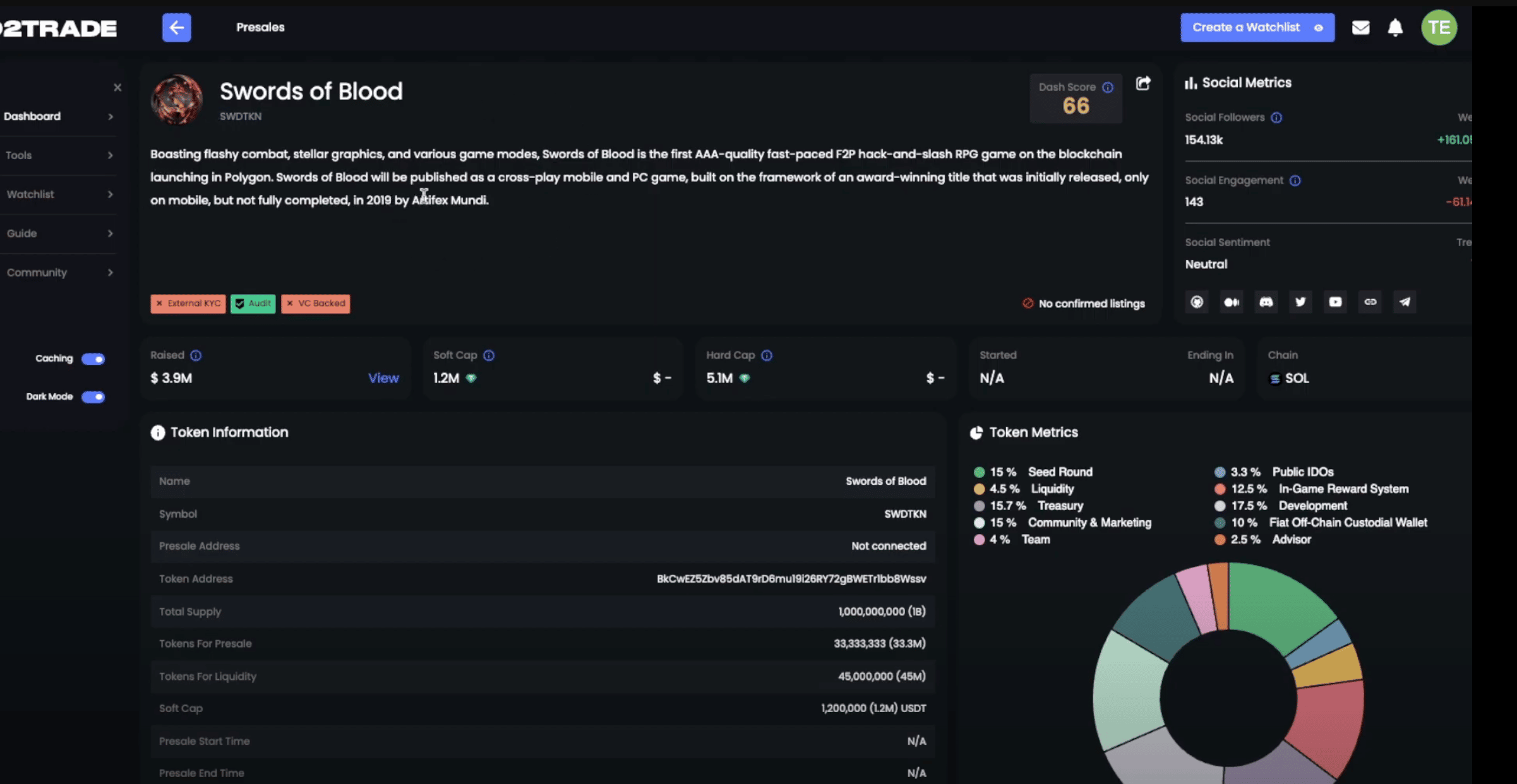Screen dimensions: 1517x784
Task: Click the Dash Score info icon
Action: point(1108,87)
